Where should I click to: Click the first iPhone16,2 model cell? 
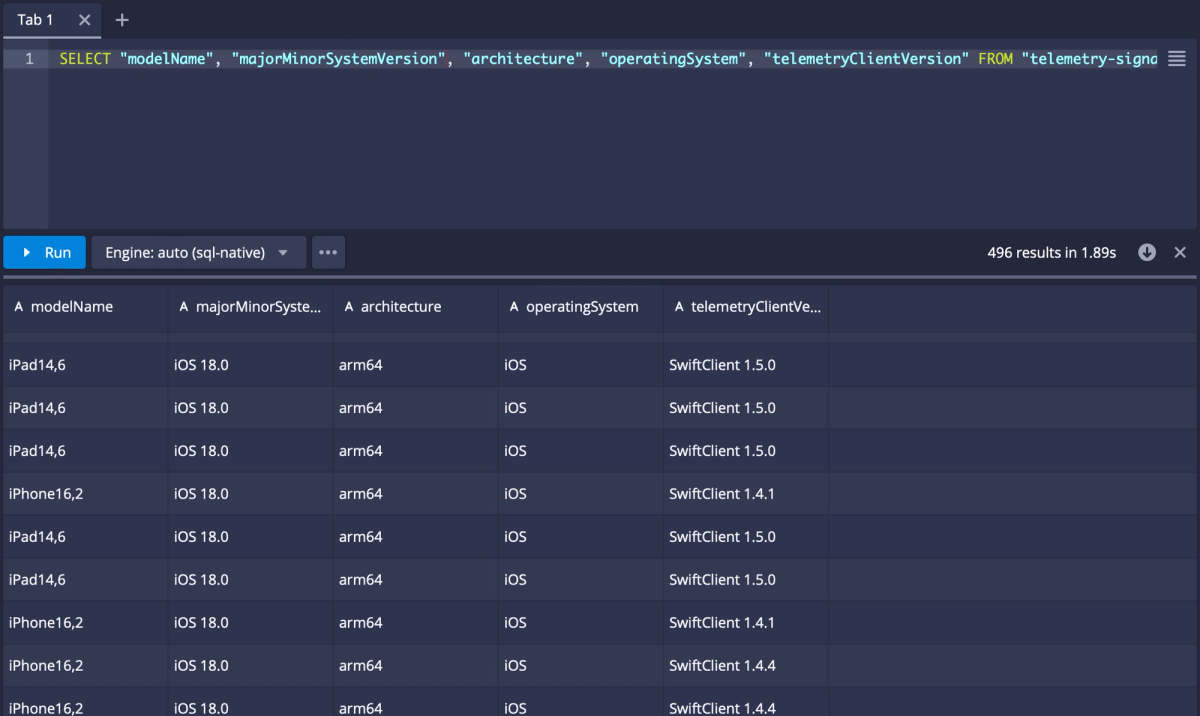click(46, 494)
